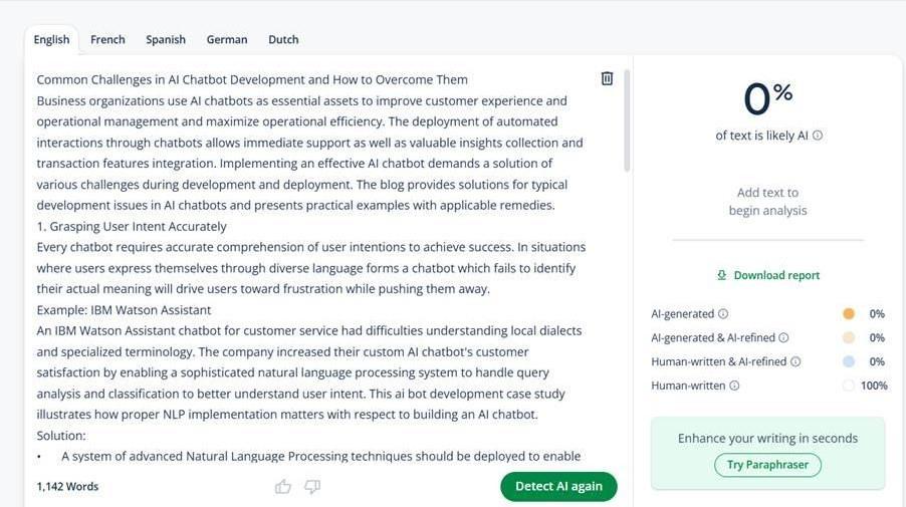The image size is (906, 507).
Task: Click the blue Human-written & AI-refined dot
Action: click(849, 362)
